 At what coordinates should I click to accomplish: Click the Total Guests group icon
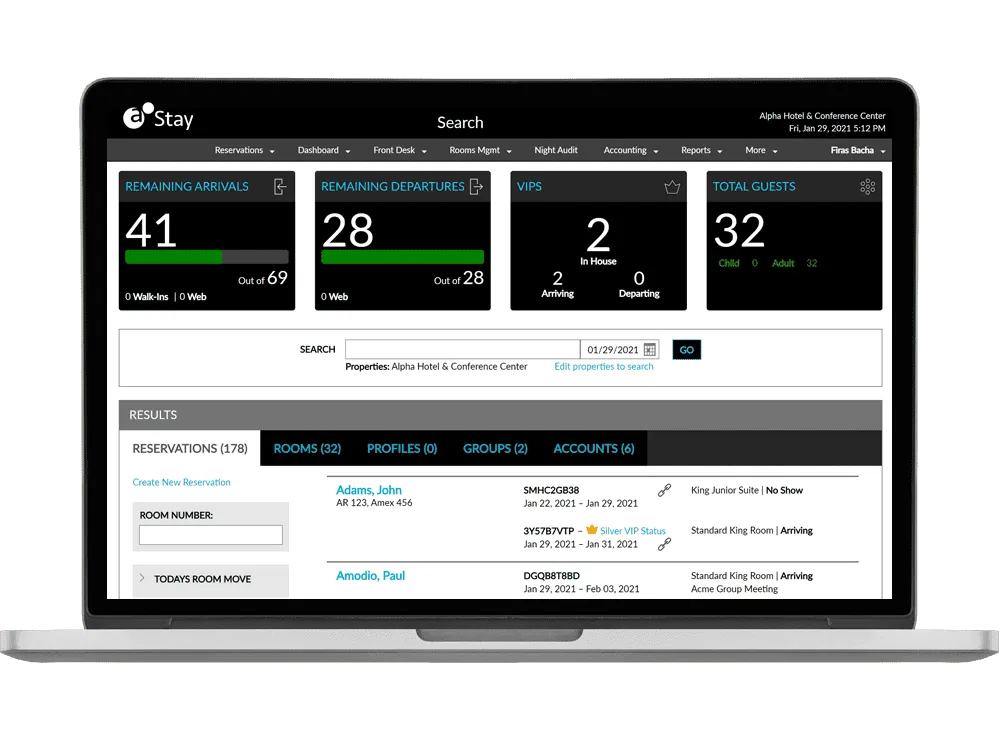click(868, 187)
